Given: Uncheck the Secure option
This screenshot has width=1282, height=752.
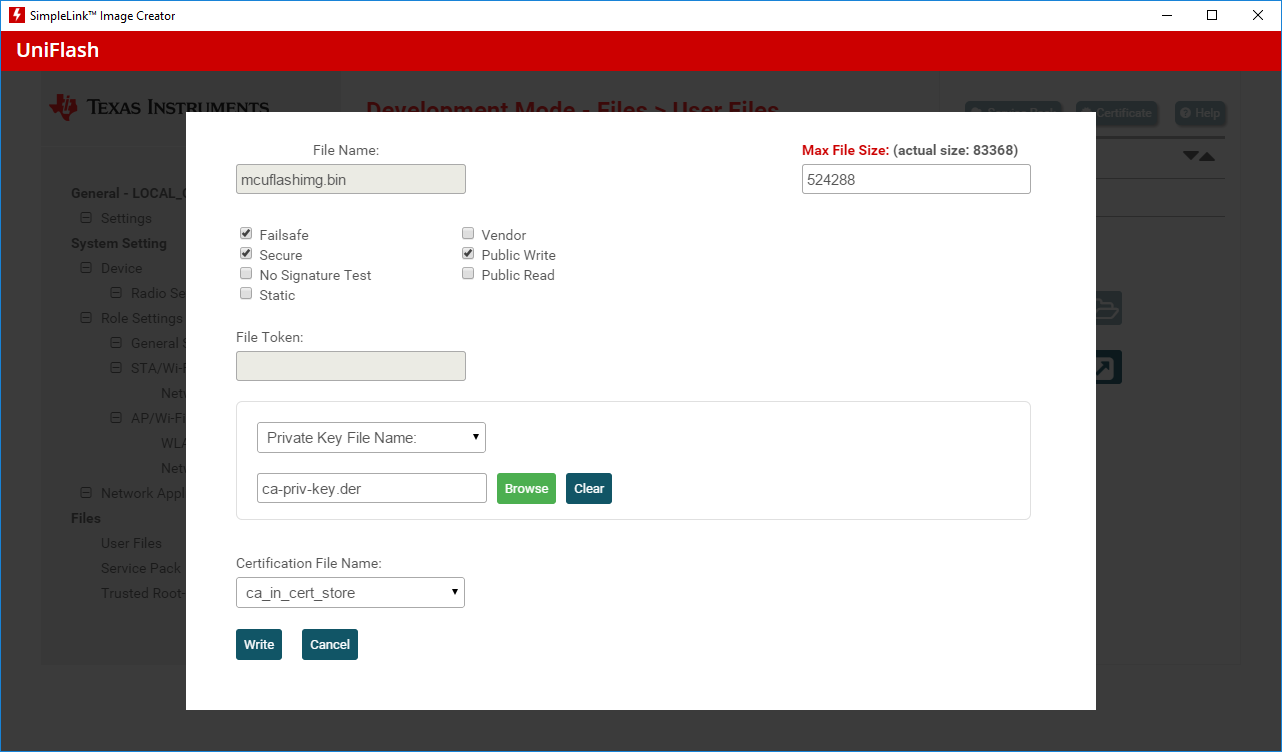Looking at the screenshot, I should [x=246, y=253].
